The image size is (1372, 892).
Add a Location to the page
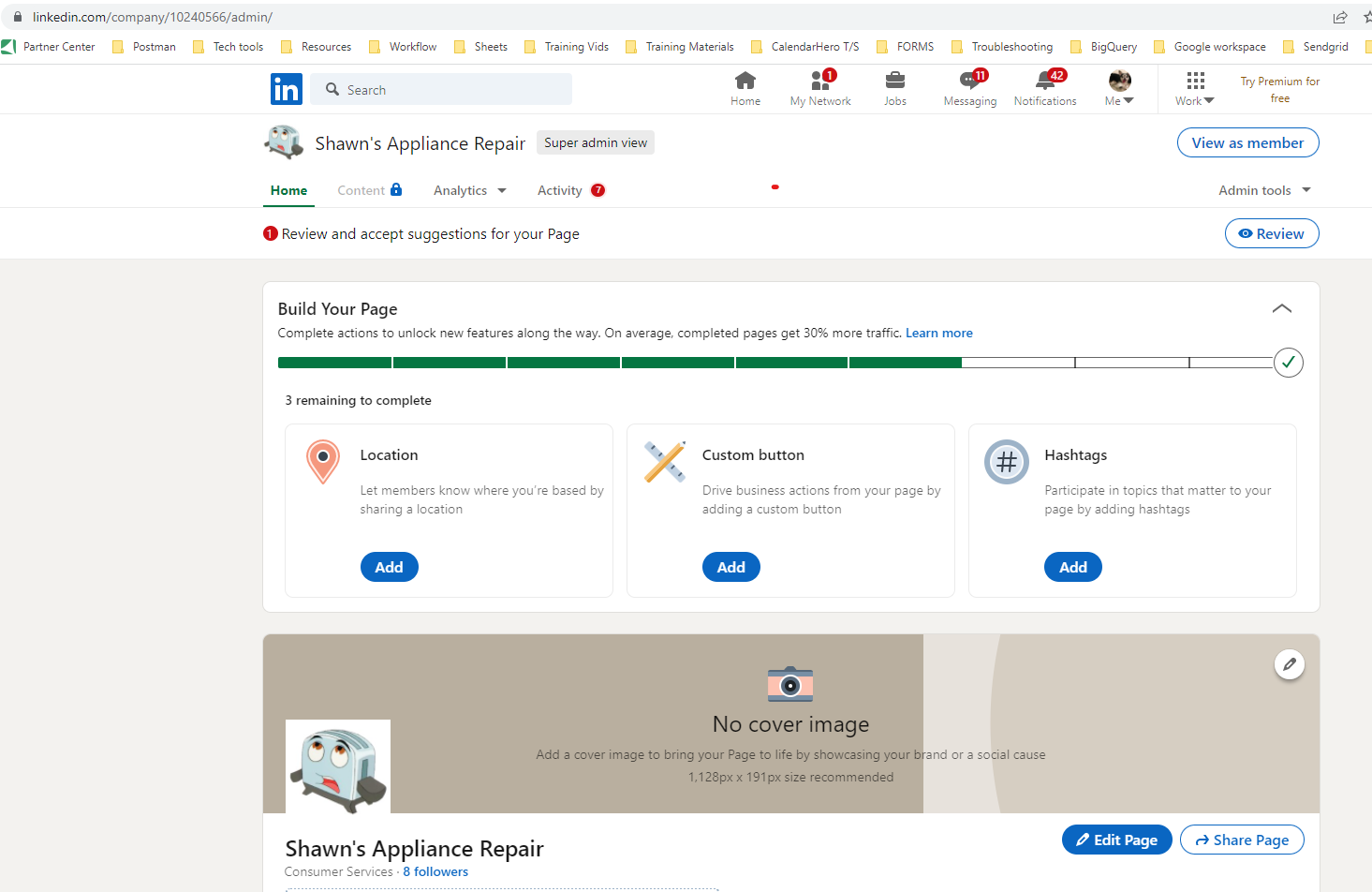coord(390,567)
